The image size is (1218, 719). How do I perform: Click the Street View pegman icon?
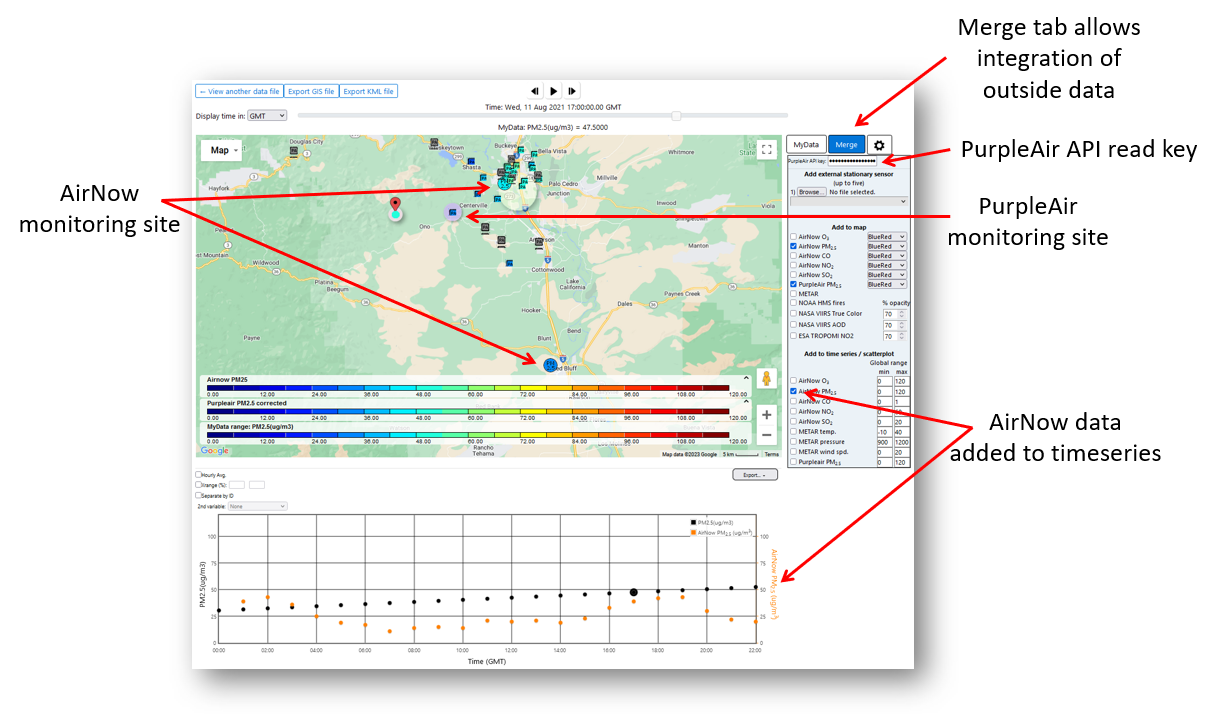(x=767, y=379)
